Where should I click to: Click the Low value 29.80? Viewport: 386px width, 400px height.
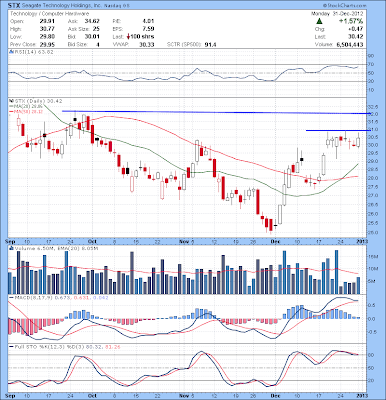pos(48,36)
